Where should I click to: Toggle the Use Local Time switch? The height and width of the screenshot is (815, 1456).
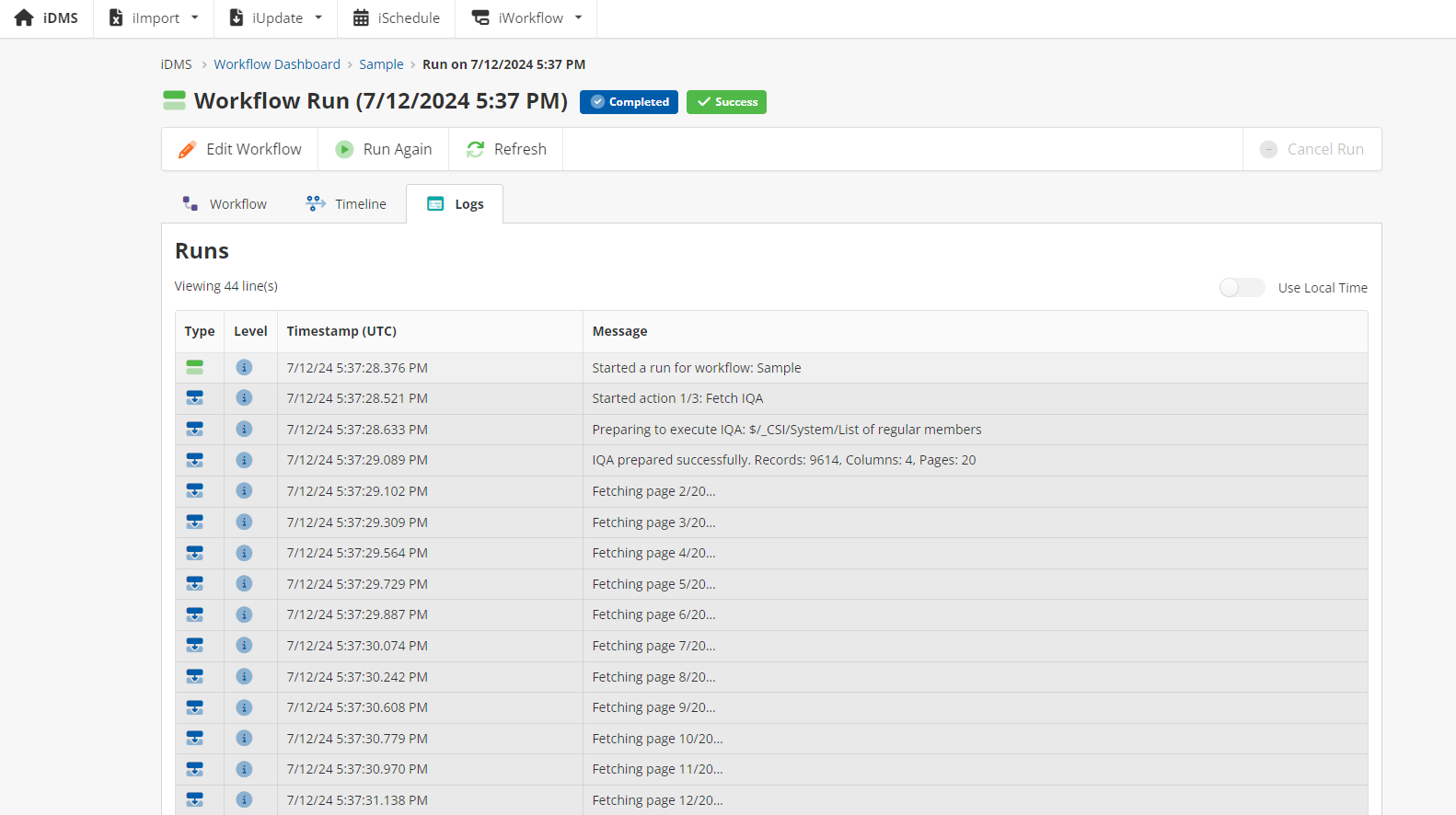coord(1241,288)
